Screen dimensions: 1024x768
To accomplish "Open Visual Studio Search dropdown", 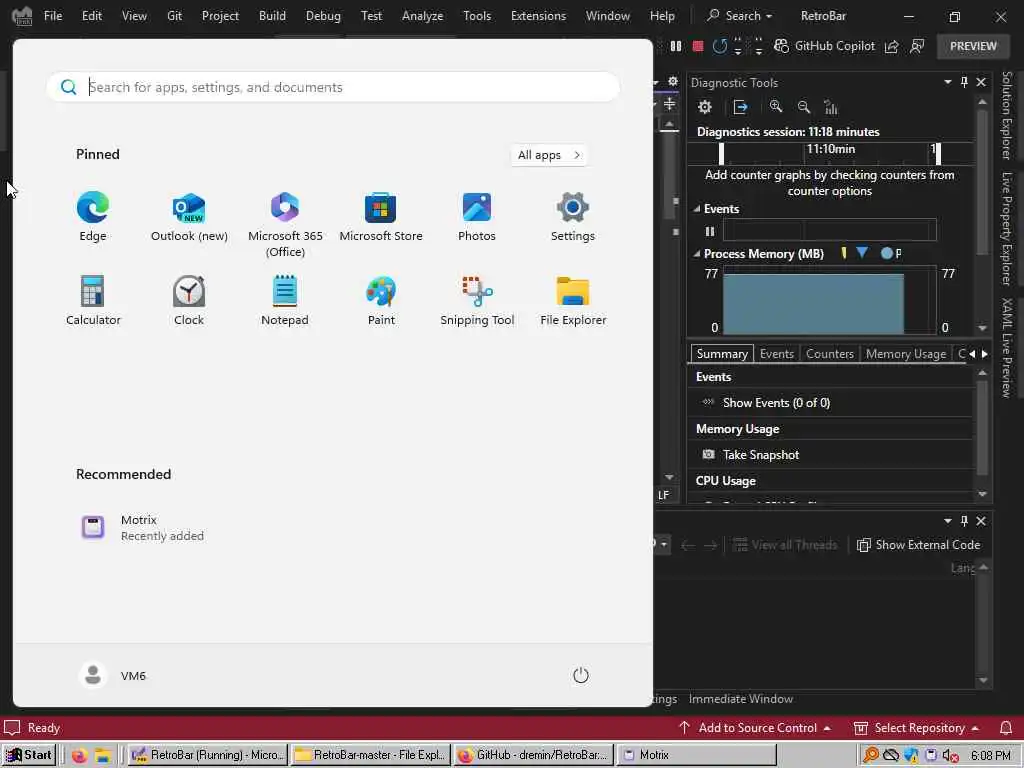I will 741,16.
